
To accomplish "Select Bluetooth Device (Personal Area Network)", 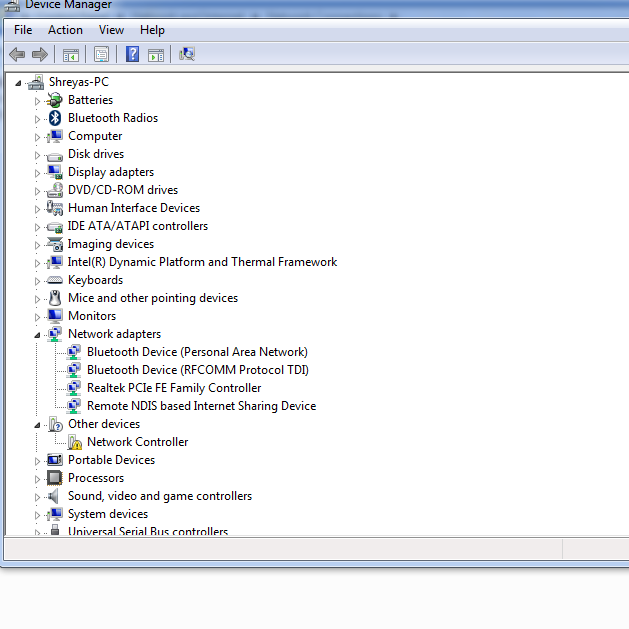I will (197, 352).
